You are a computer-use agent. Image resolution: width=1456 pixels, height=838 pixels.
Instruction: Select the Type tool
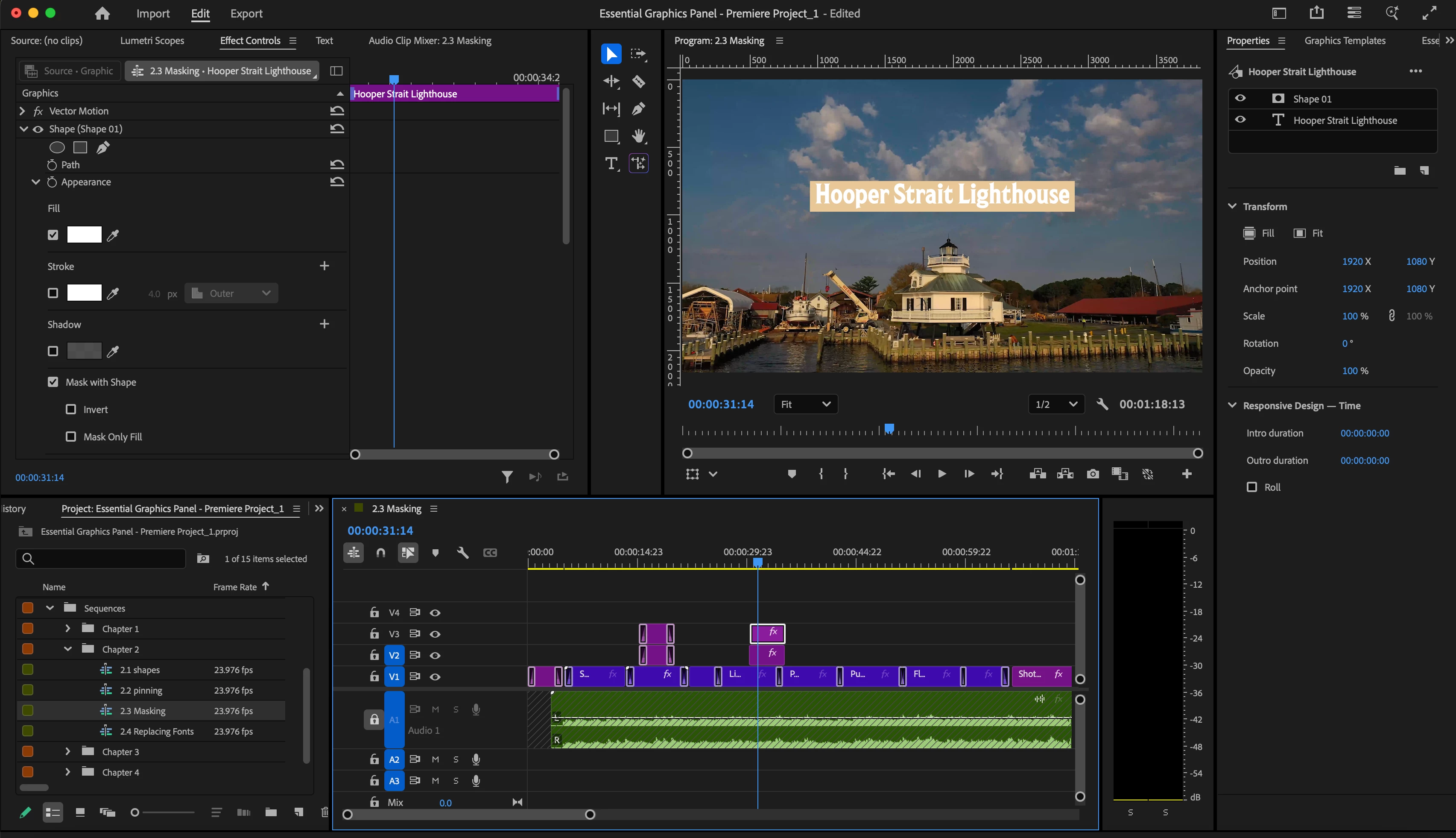pos(611,164)
